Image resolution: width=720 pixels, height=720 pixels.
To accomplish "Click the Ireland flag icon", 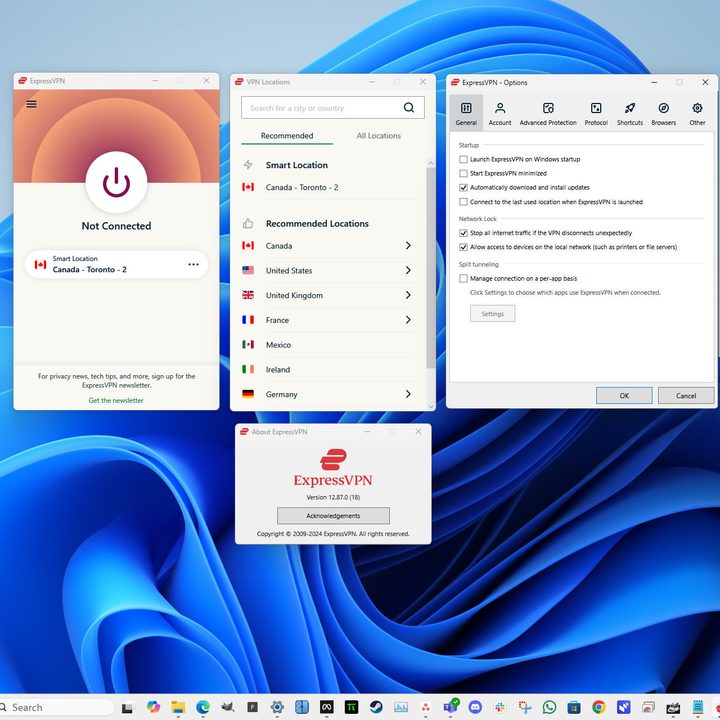I will (x=248, y=369).
